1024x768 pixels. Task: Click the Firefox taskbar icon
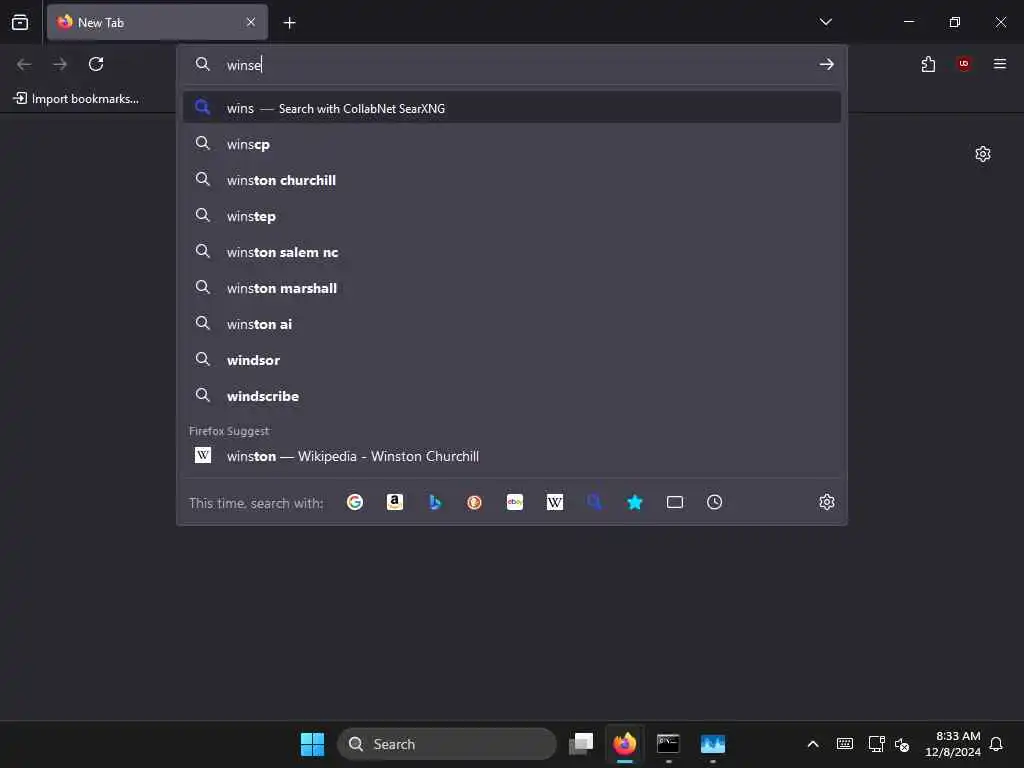[x=625, y=744]
